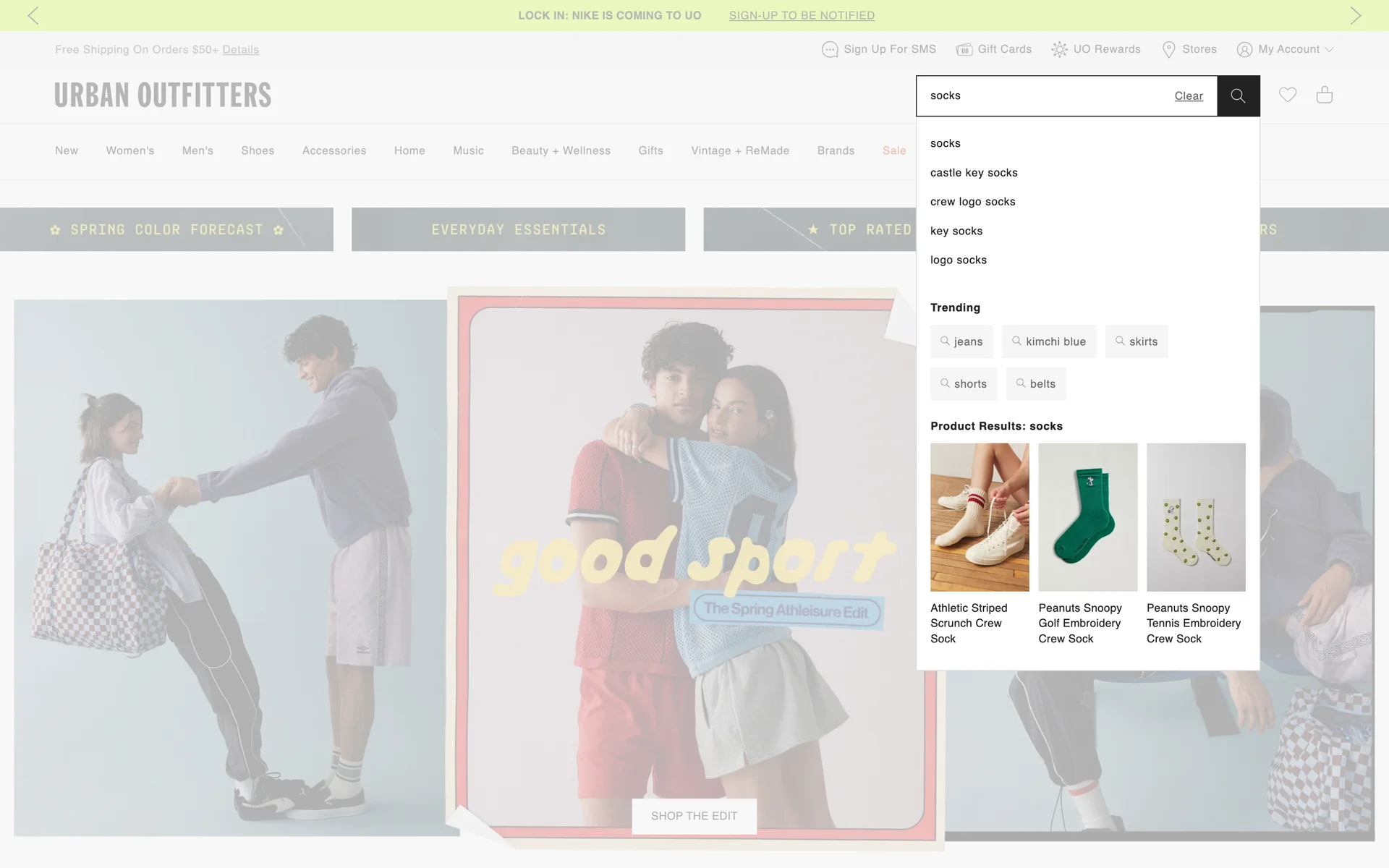Choose 'crew logo socks' suggestion
The image size is (1389, 868).
[x=972, y=202]
